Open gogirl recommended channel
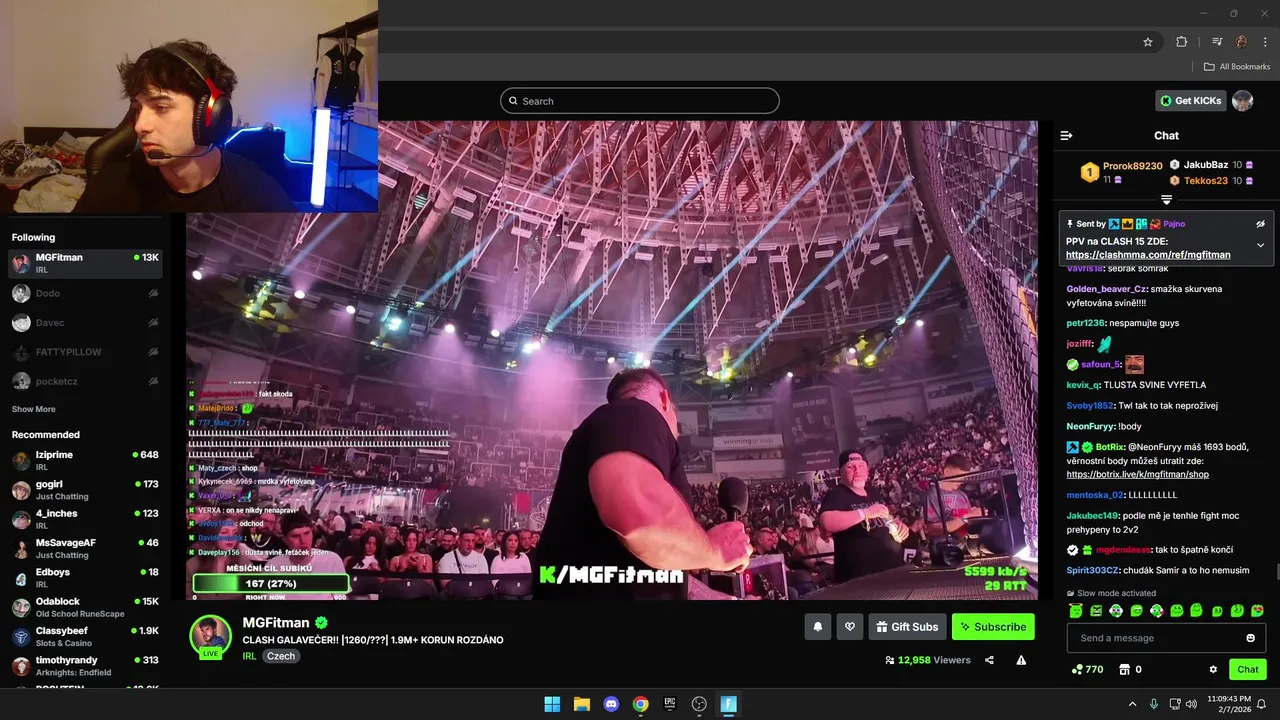Screen dimensions: 1280x720 coord(85,490)
